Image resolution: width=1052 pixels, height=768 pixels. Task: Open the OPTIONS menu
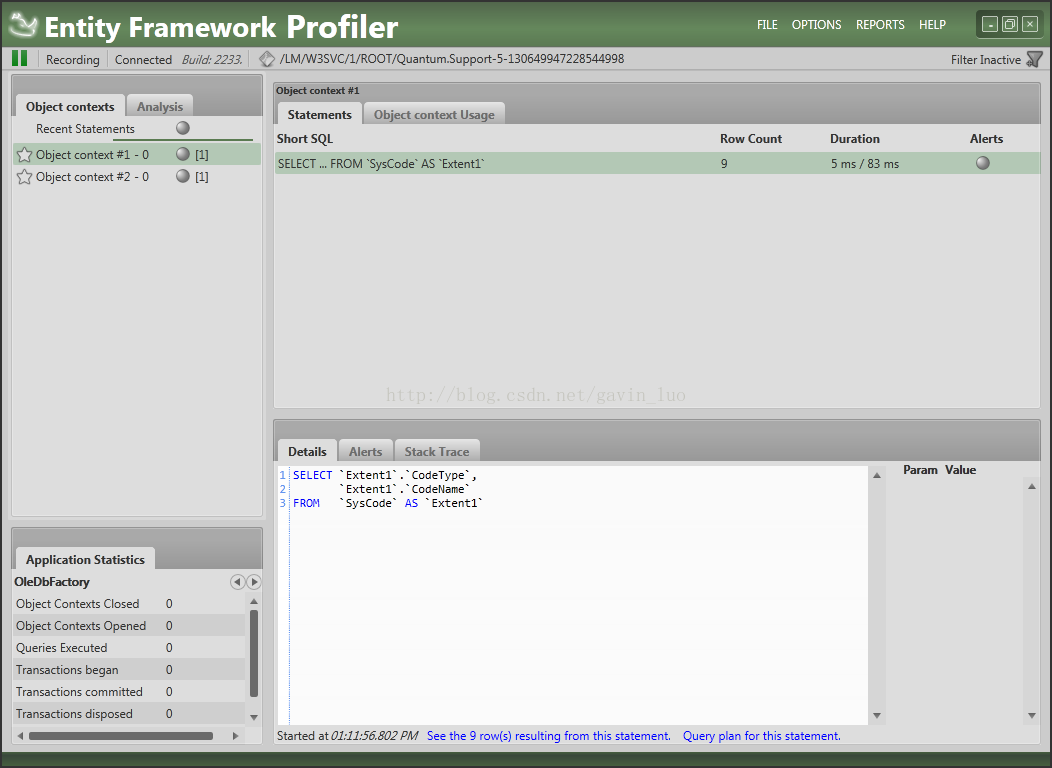pyautogui.click(x=816, y=25)
